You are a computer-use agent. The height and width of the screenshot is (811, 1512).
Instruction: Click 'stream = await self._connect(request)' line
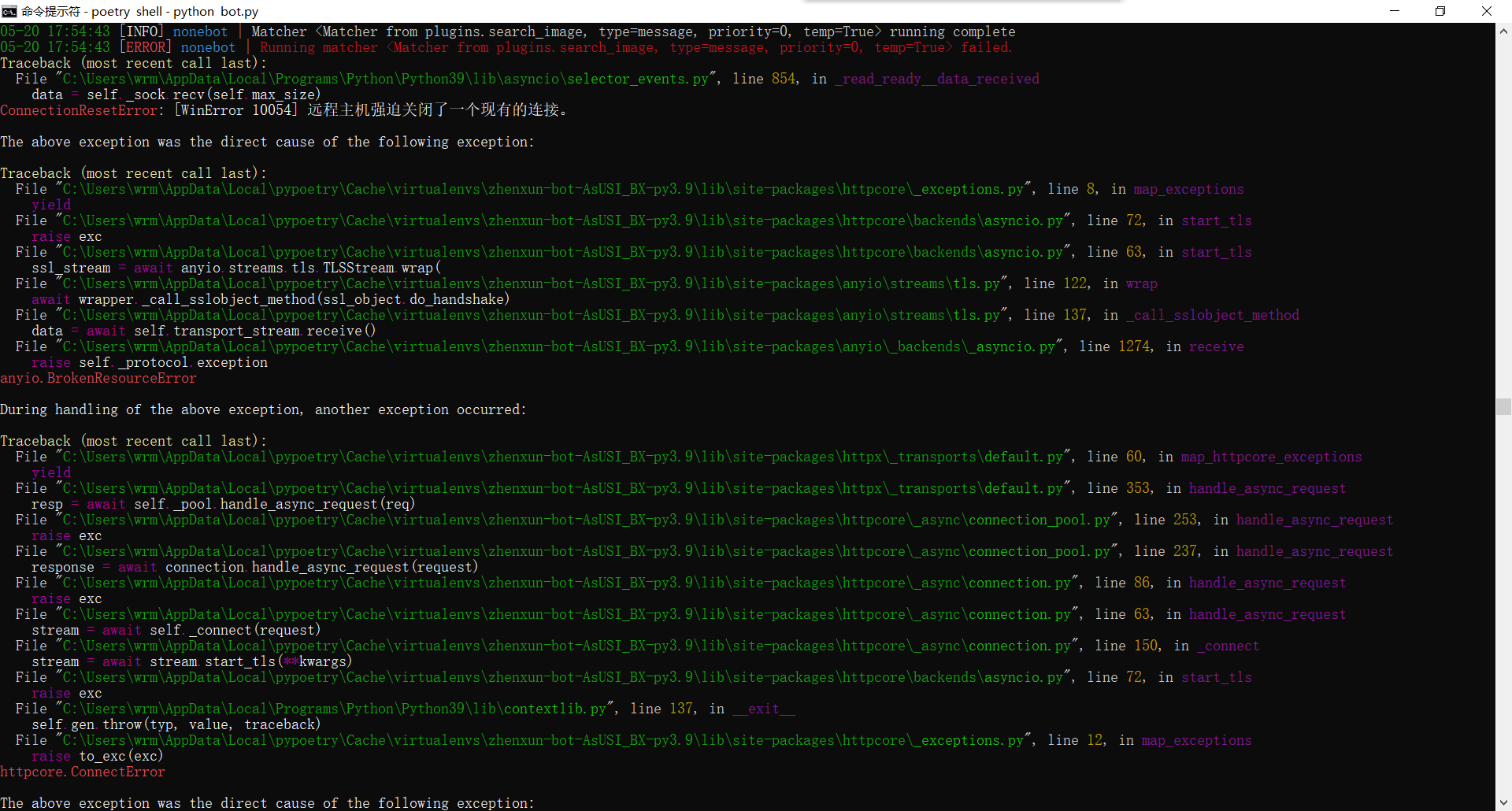click(x=176, y=630)
